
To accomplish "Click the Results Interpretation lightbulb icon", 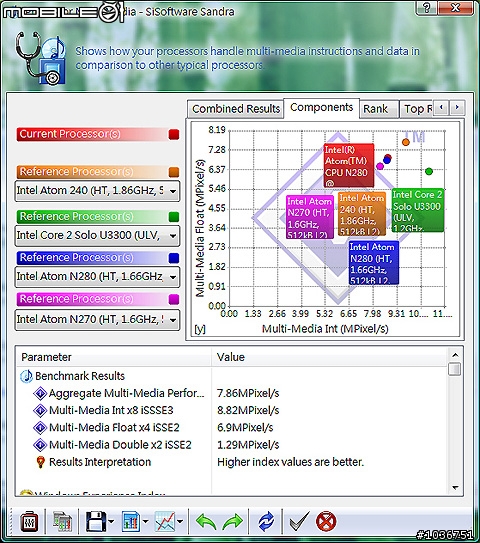I will [41, 462].
